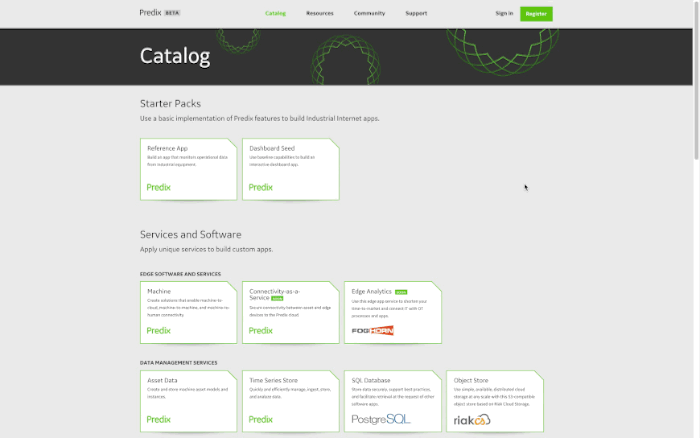Click Predix logo on Dashboard Seed card
This screenshot has width=700, height=438.
point(261,188)
